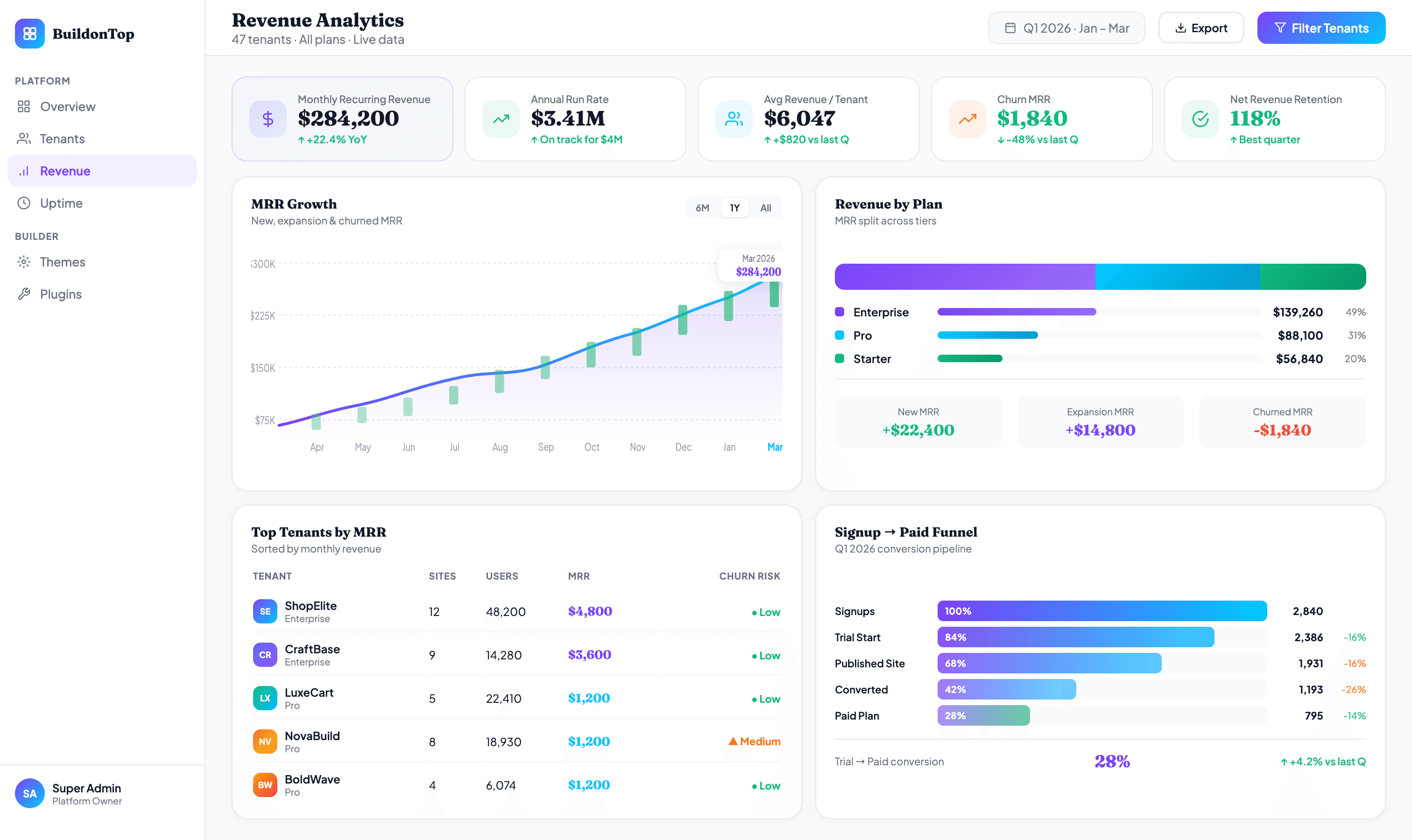
Task: Open the Tenants section icon
Action: point(24,138)
